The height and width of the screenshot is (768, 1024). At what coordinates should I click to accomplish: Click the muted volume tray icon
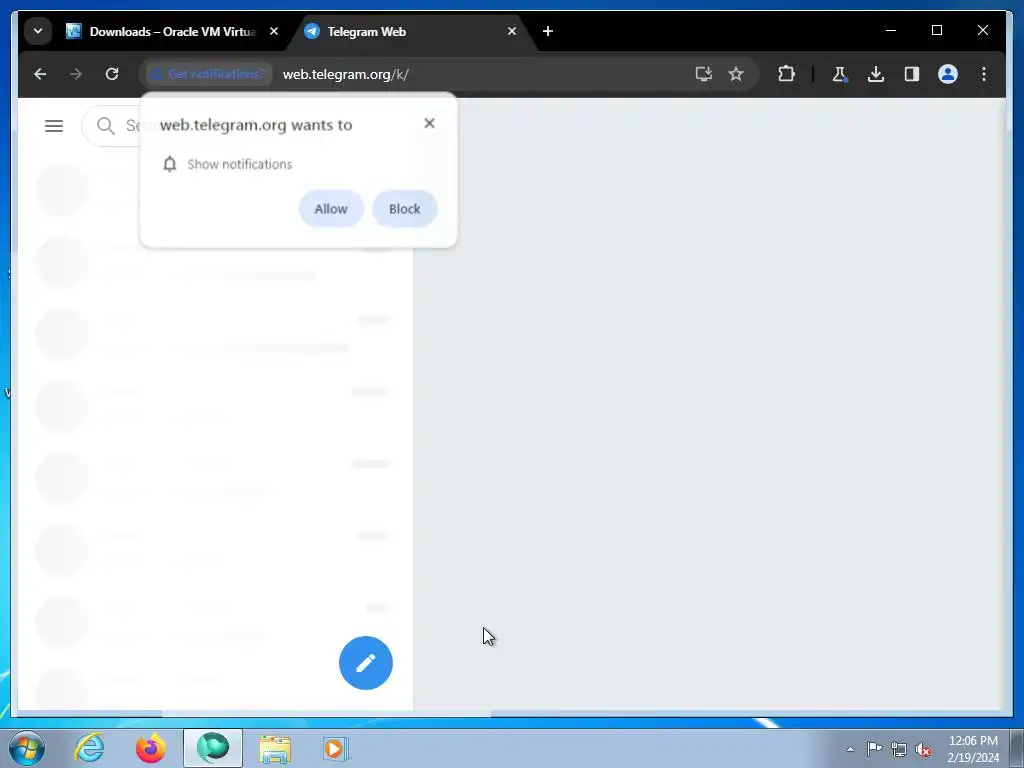923,750
